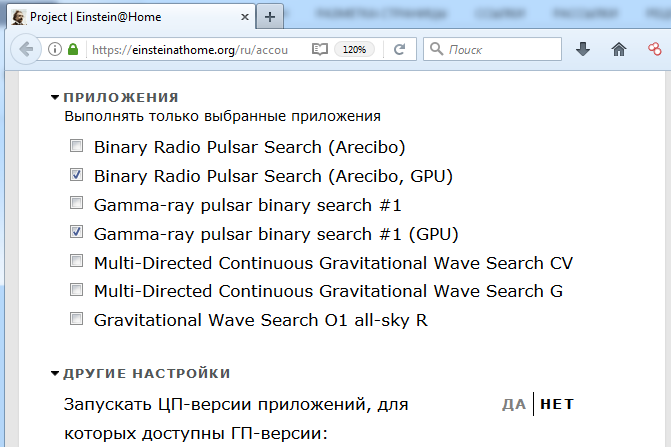Reload the page with refresh icon
Image resolution: width=671 pixels, height=447 pixels.
399,50
